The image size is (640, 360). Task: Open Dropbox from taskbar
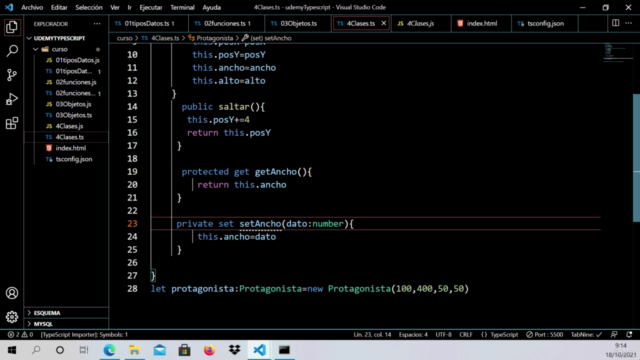pos(234,350)
